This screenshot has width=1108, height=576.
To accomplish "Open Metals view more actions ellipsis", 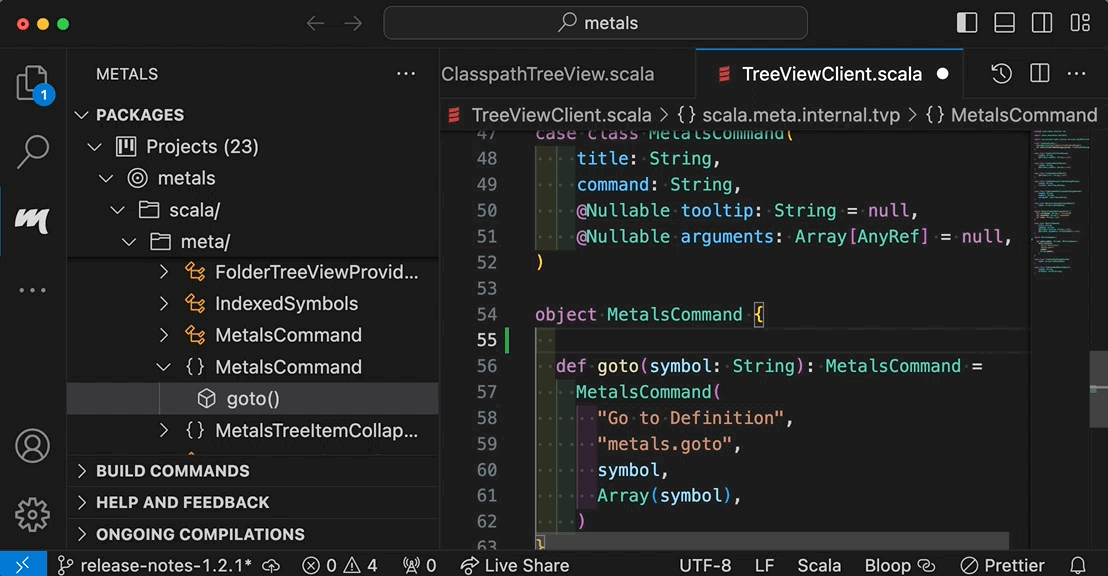I will click(x=406, y=74).
